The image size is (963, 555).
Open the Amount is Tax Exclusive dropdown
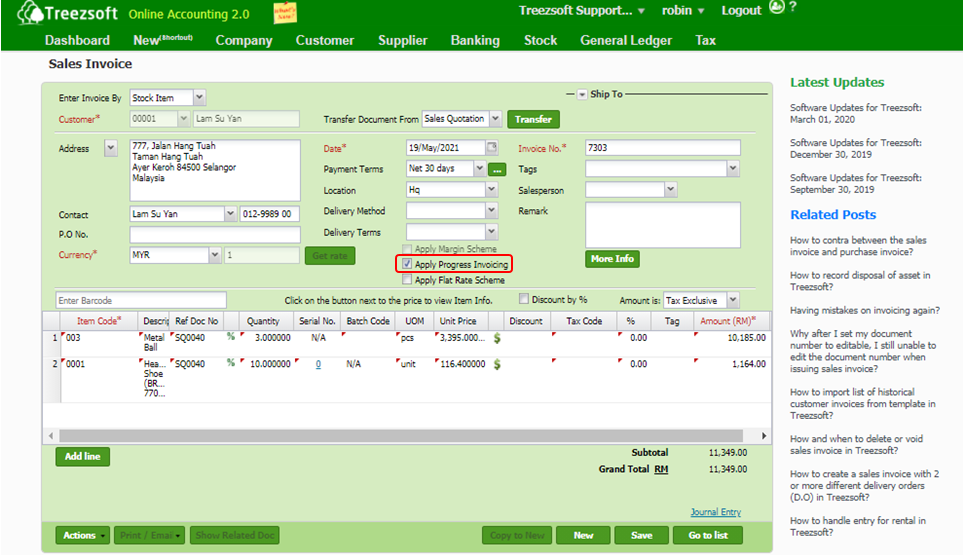coord(732,300)
